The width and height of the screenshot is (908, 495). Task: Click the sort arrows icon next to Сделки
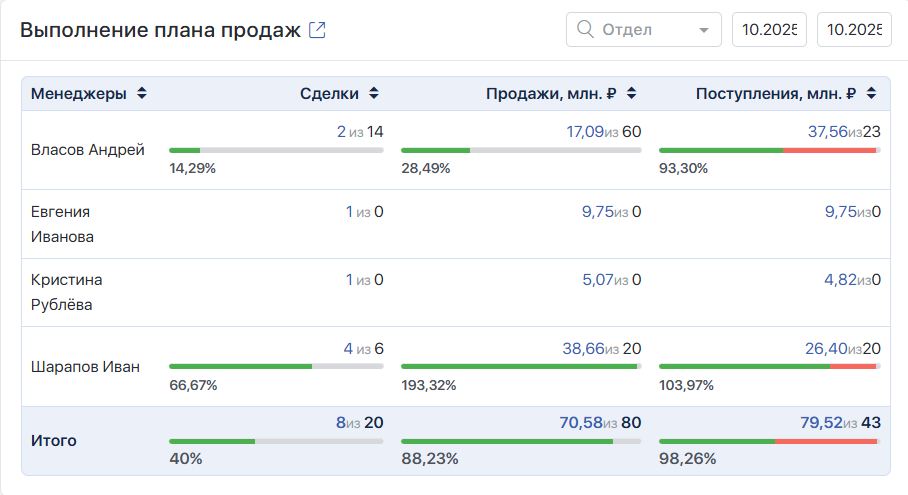point(374,94)
